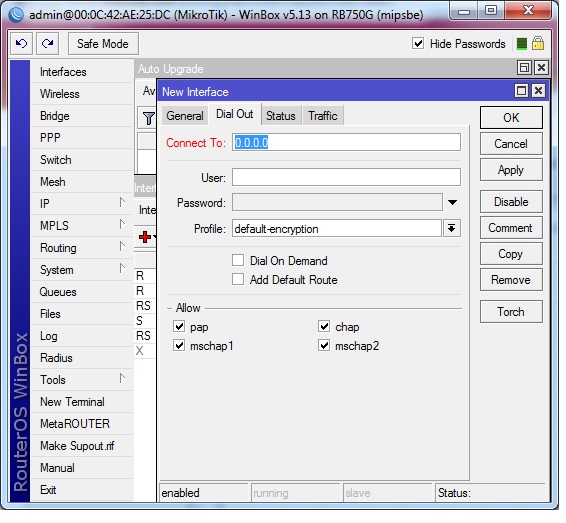Open the Log menu
The height and width of the screenshot is (523, 566).
tap(82, 336)
